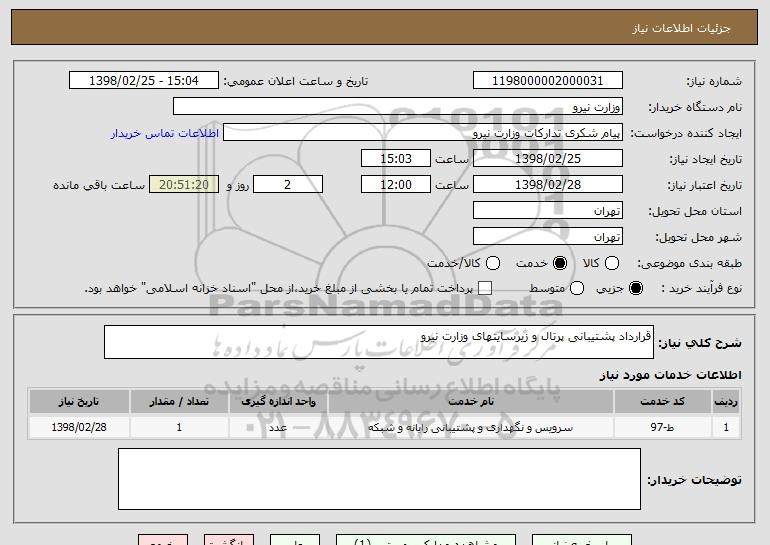Click the creation time field 15:03
The height and width of the screenshot is (545, 770).
coord(396,159)
